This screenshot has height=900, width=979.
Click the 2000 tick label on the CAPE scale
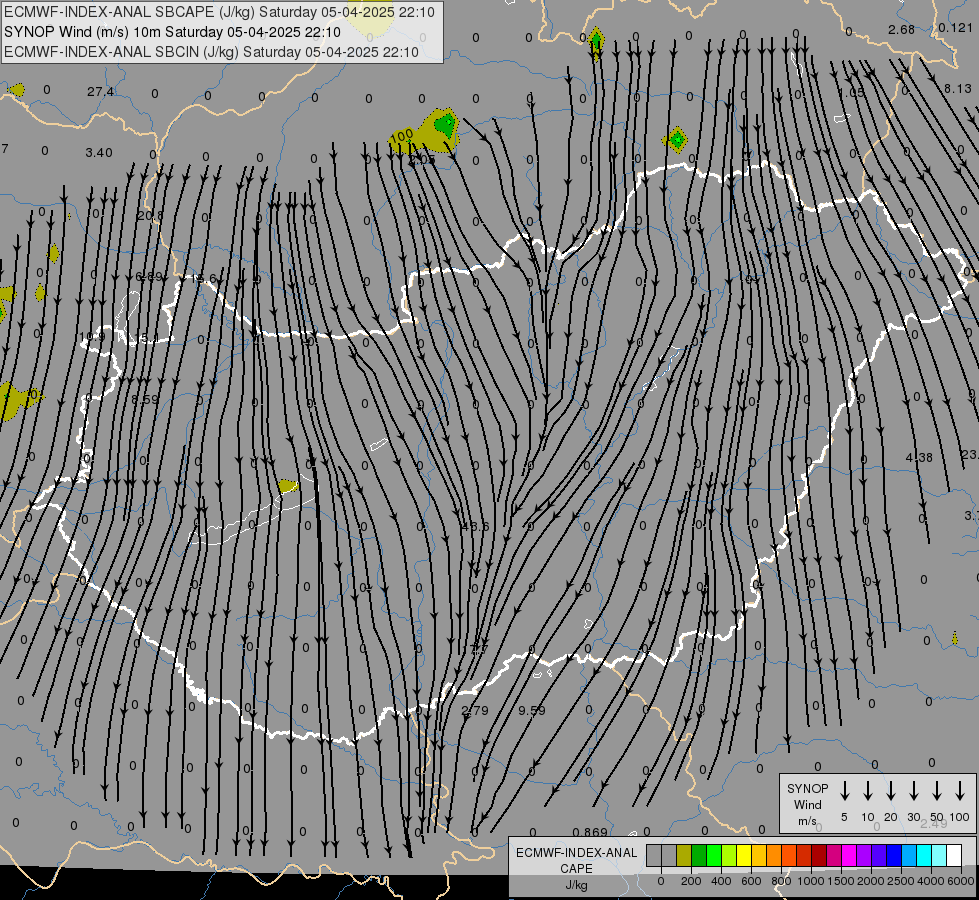(870, 881)
